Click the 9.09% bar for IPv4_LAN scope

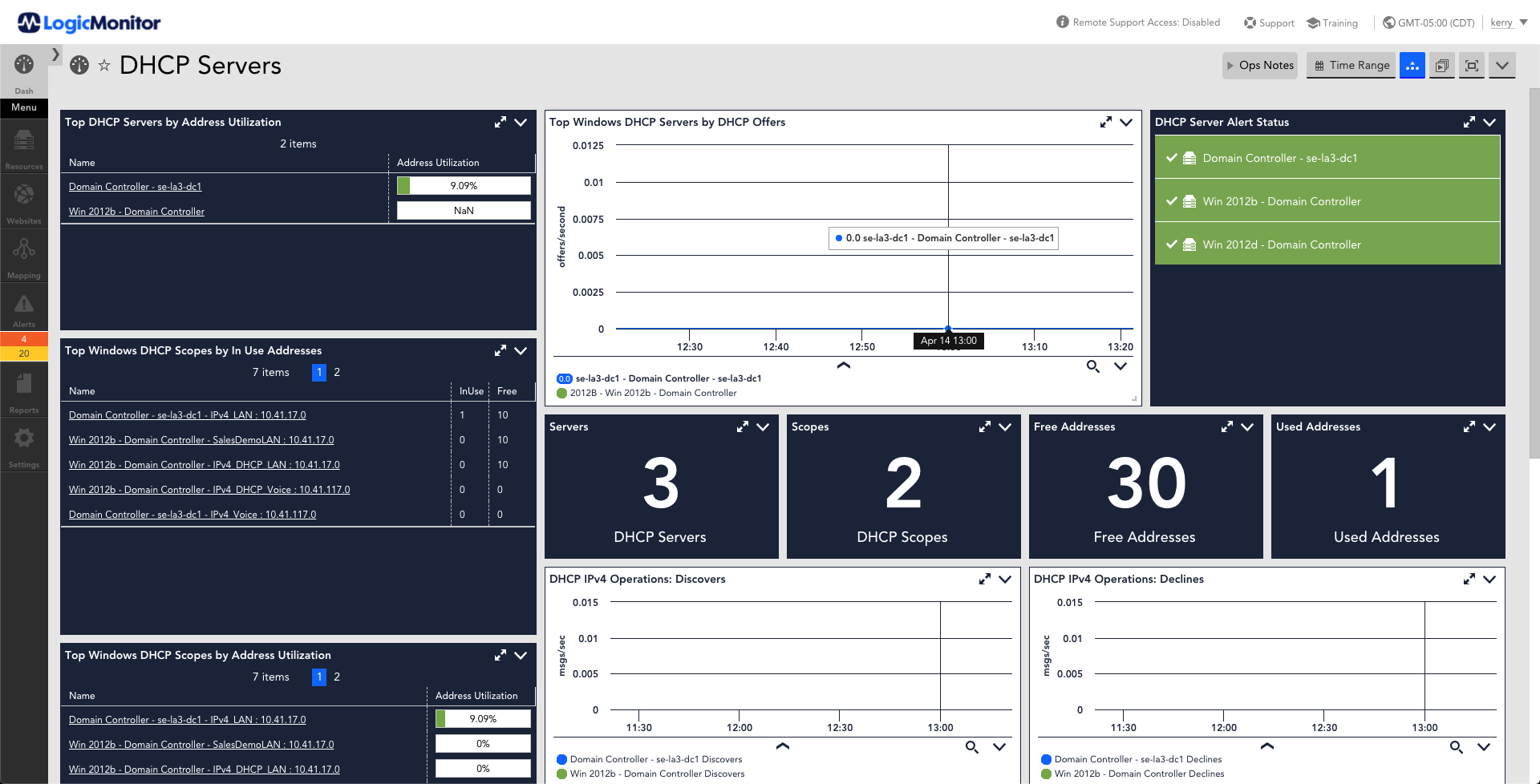[483, 719]
